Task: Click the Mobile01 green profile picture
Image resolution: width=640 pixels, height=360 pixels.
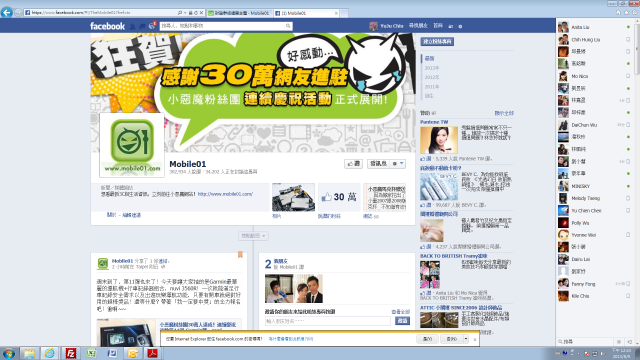Action: [132, 145]
